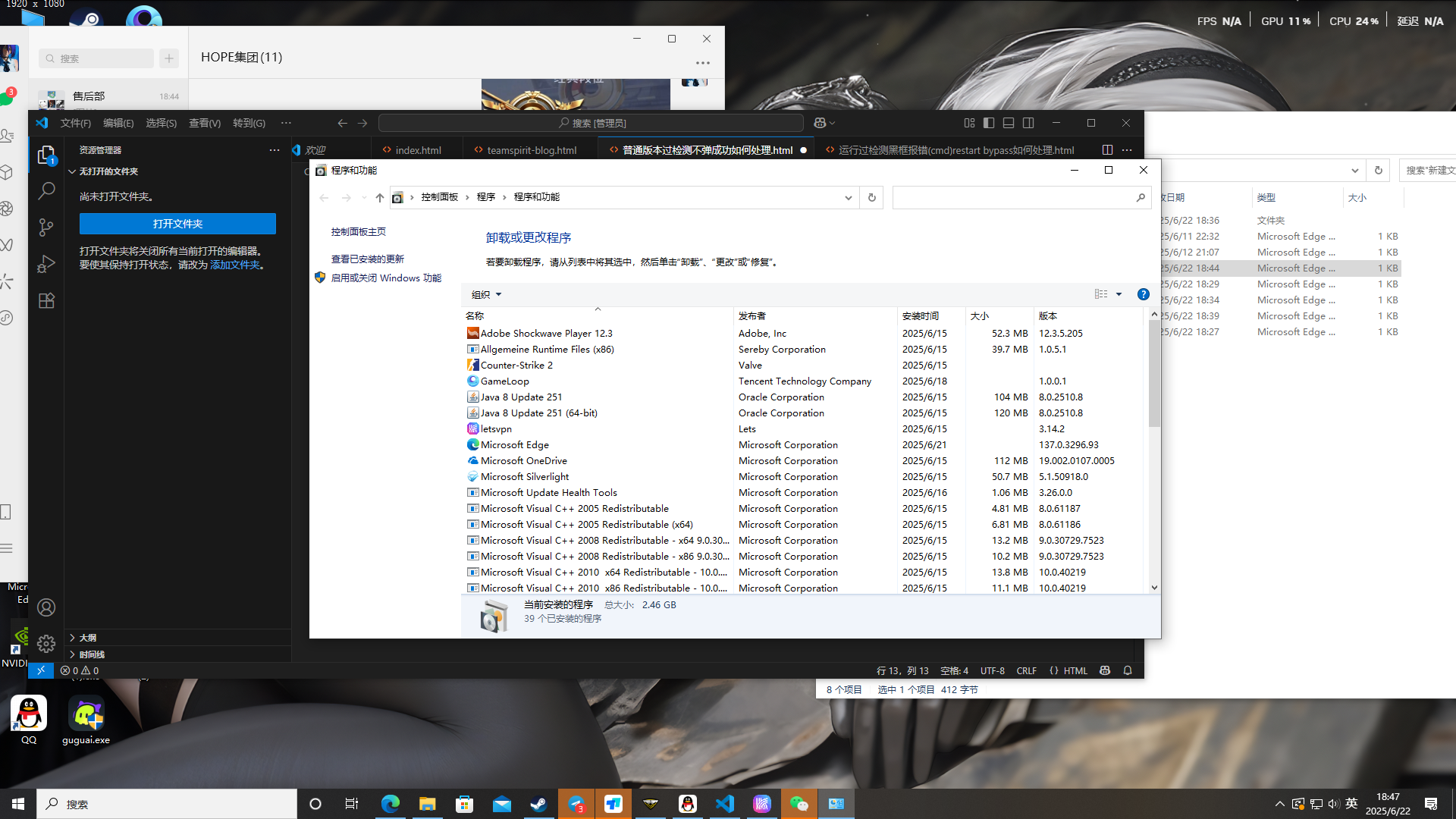Click VS Code remote window indicator

click(41, 670)
